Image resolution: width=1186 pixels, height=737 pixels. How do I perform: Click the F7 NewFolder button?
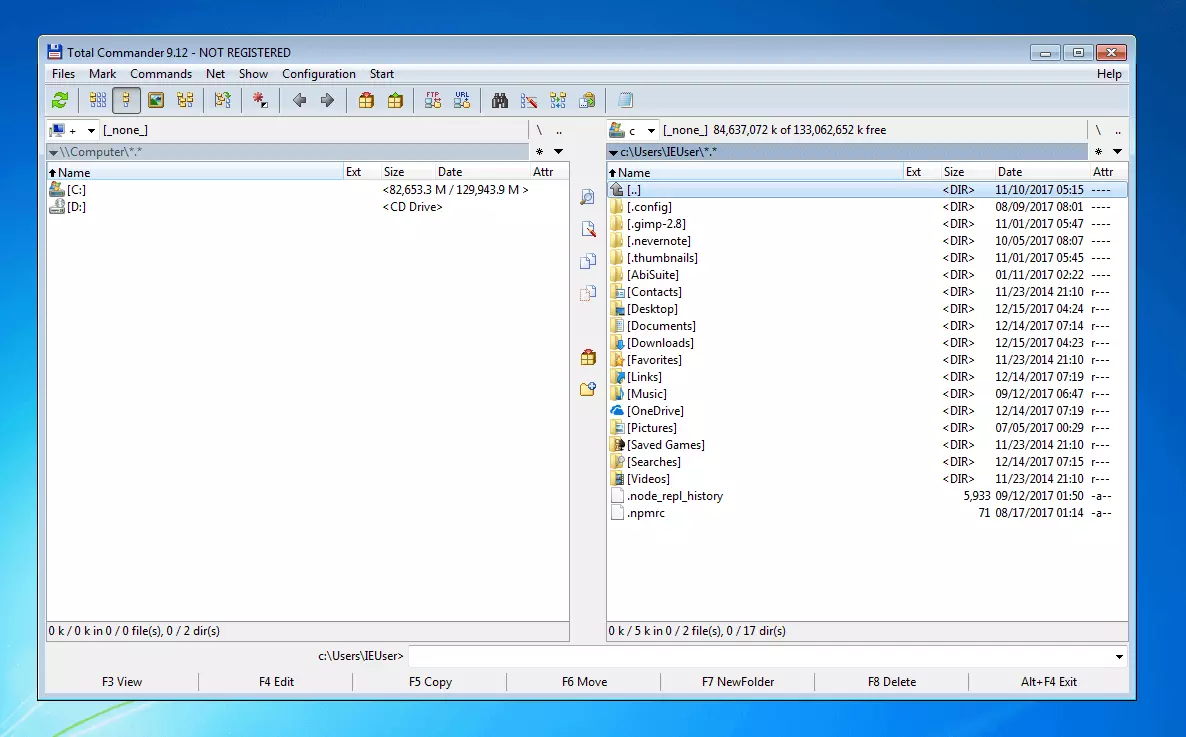(x=737, y=682)
